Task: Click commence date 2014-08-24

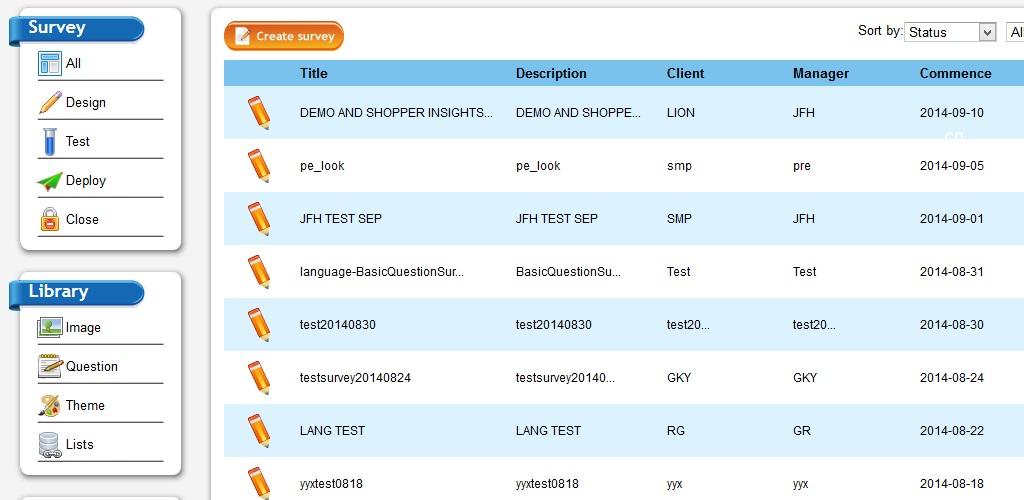Action: click(952, 377)
